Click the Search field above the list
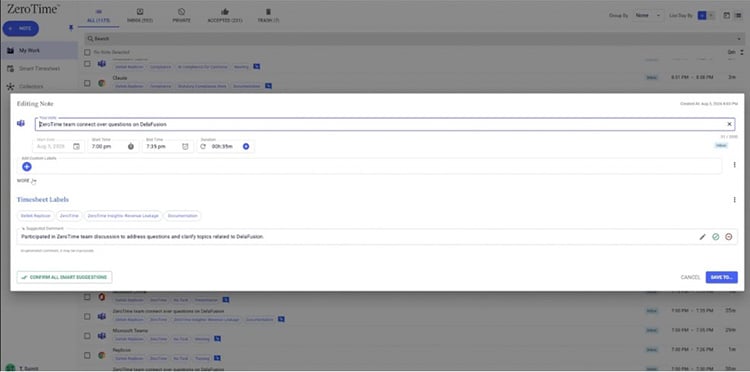 pos(414,39)
